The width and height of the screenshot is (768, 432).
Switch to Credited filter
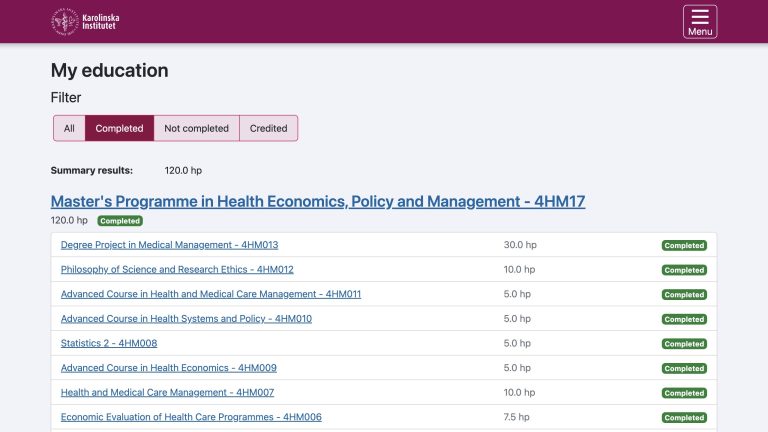[x=268, y=128]
